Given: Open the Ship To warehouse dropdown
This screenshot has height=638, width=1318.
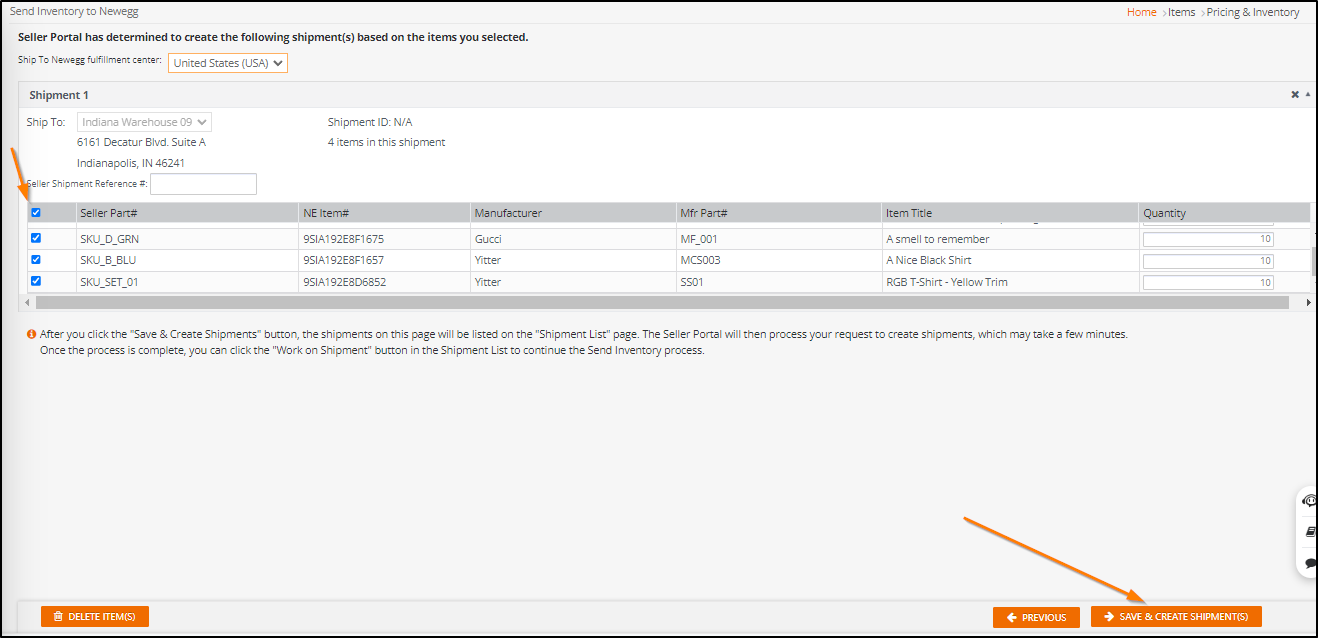Looking at the screenshot, I should point(144,122).
